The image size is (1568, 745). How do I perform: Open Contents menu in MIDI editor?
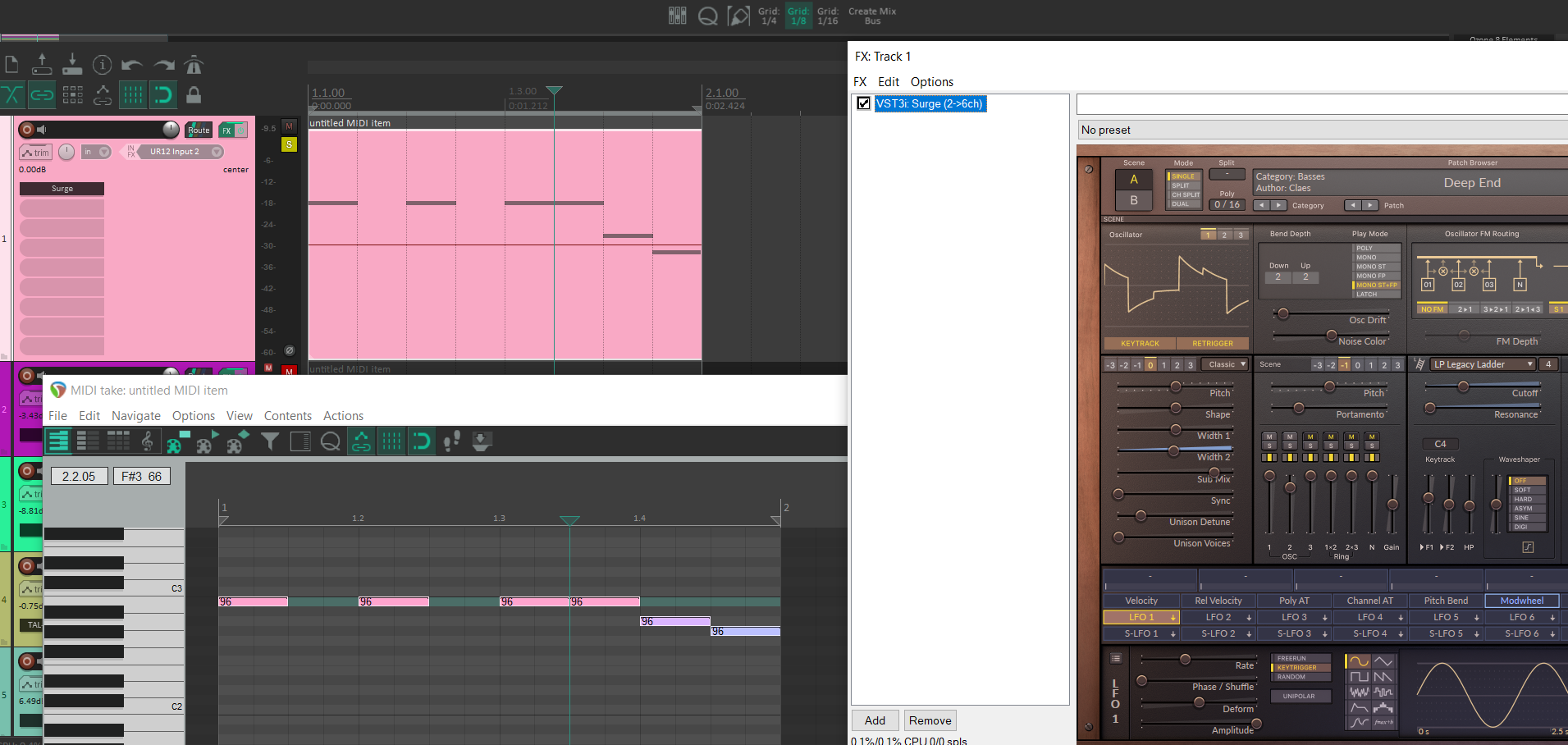pos(287,416)
